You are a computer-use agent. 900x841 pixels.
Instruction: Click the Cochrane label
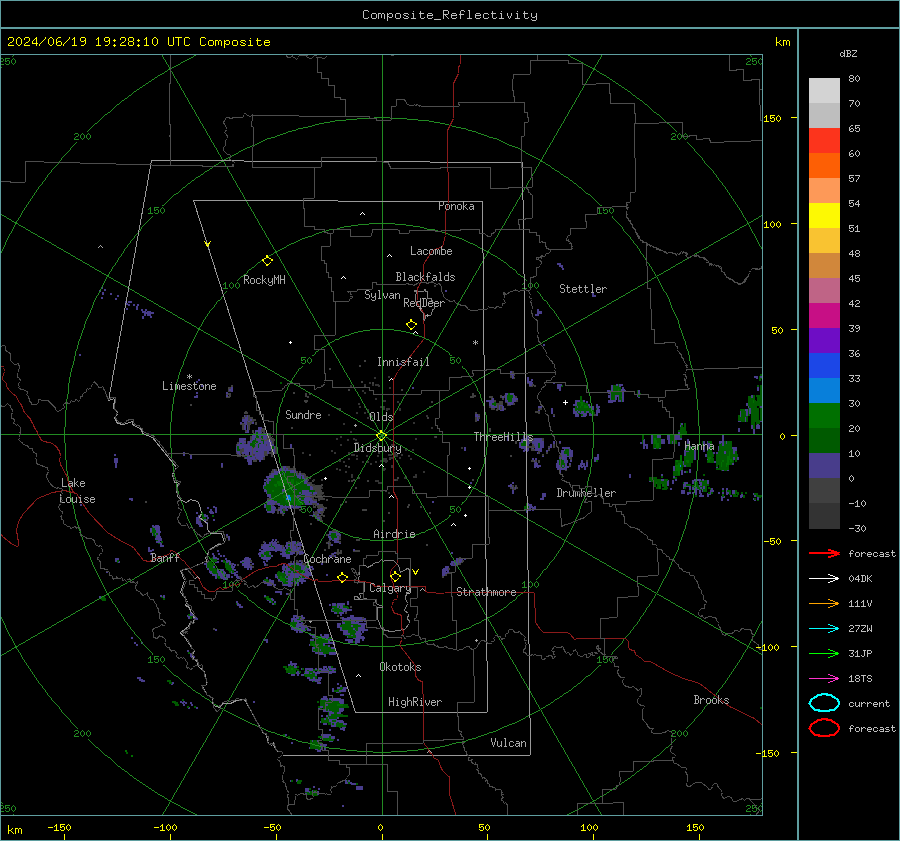(x=327, y=559)
